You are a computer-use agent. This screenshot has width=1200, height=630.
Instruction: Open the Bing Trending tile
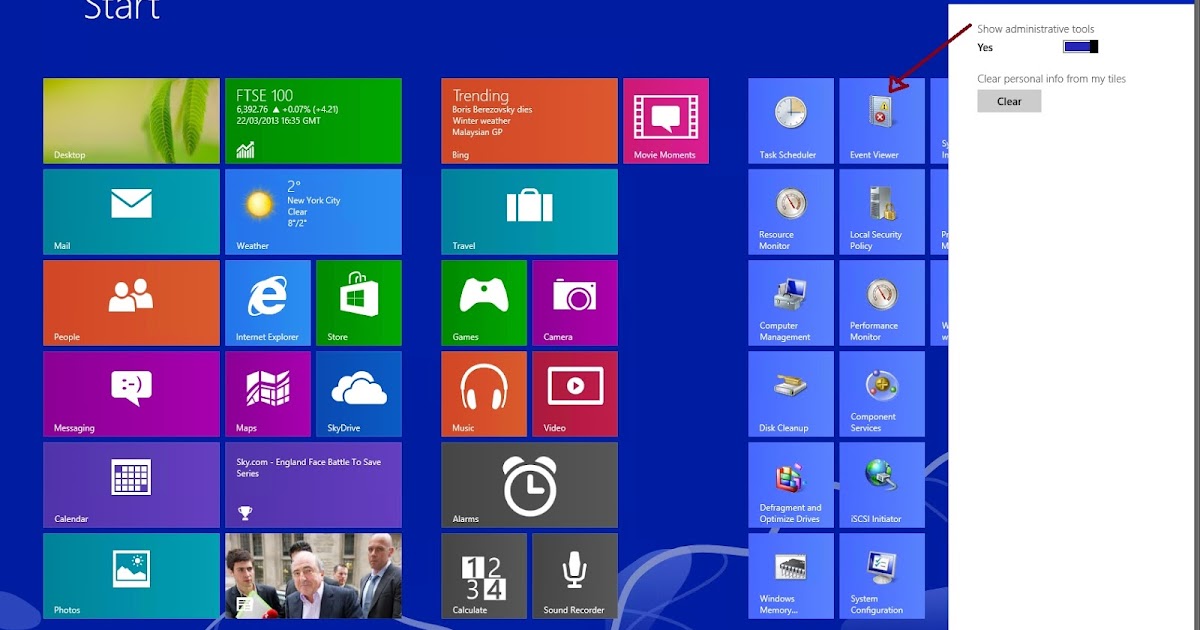pos(529,121)
